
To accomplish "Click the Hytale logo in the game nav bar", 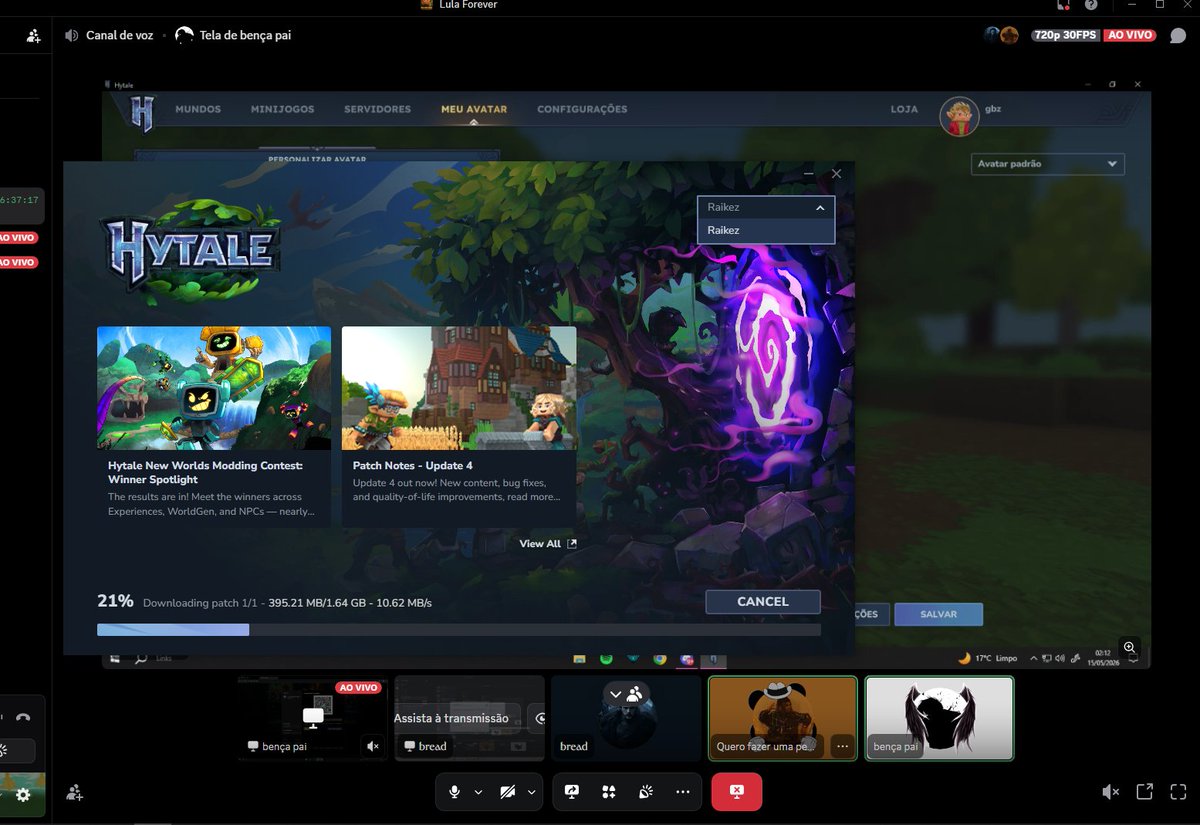I will click(143, 113).
